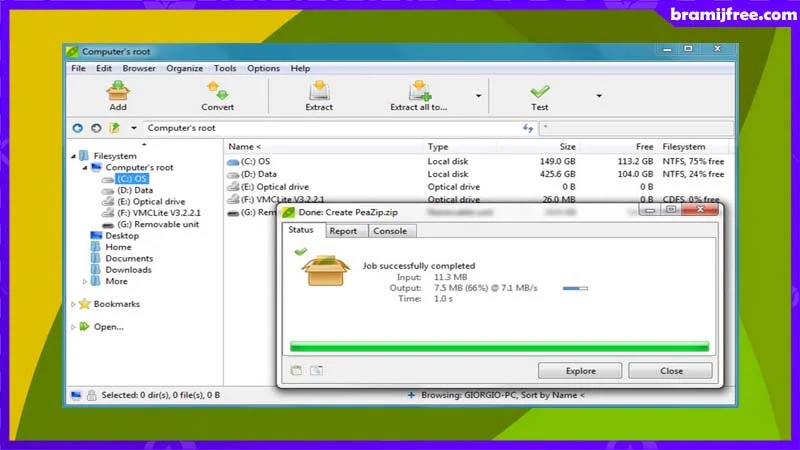Click the Convert toolbar icon
Image resolution: width=800 pixels, height=450 pixels.
[x=217, y=91]
